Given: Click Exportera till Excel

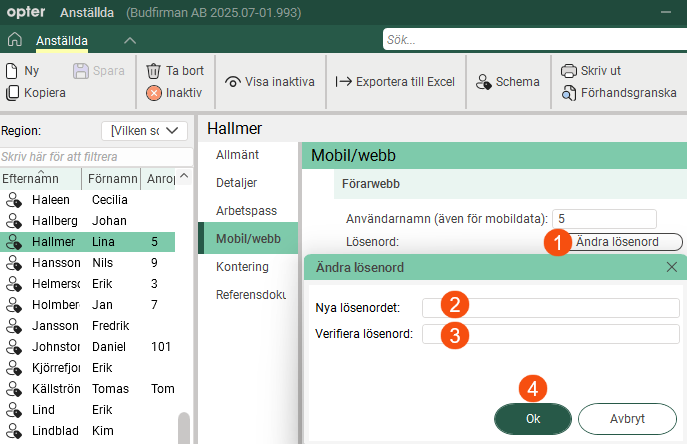Looking at the screenshot, I should 395,82.
